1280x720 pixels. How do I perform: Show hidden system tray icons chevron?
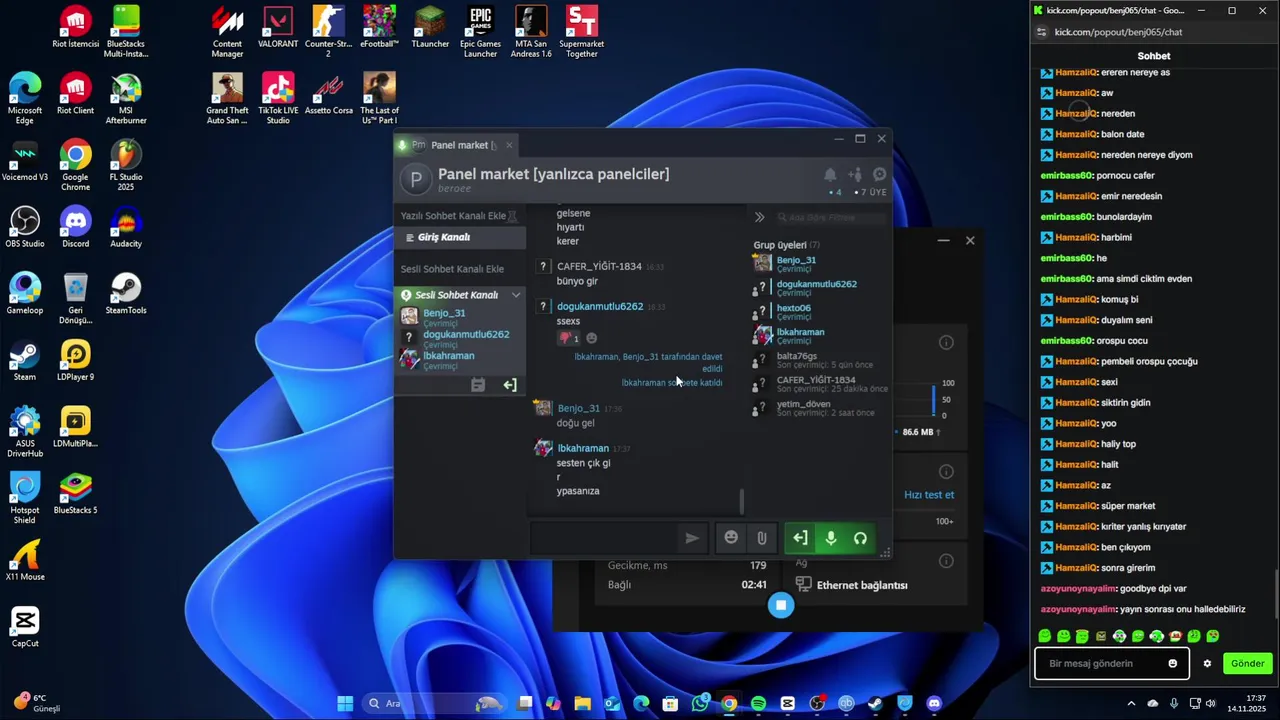coord(1131,704)
